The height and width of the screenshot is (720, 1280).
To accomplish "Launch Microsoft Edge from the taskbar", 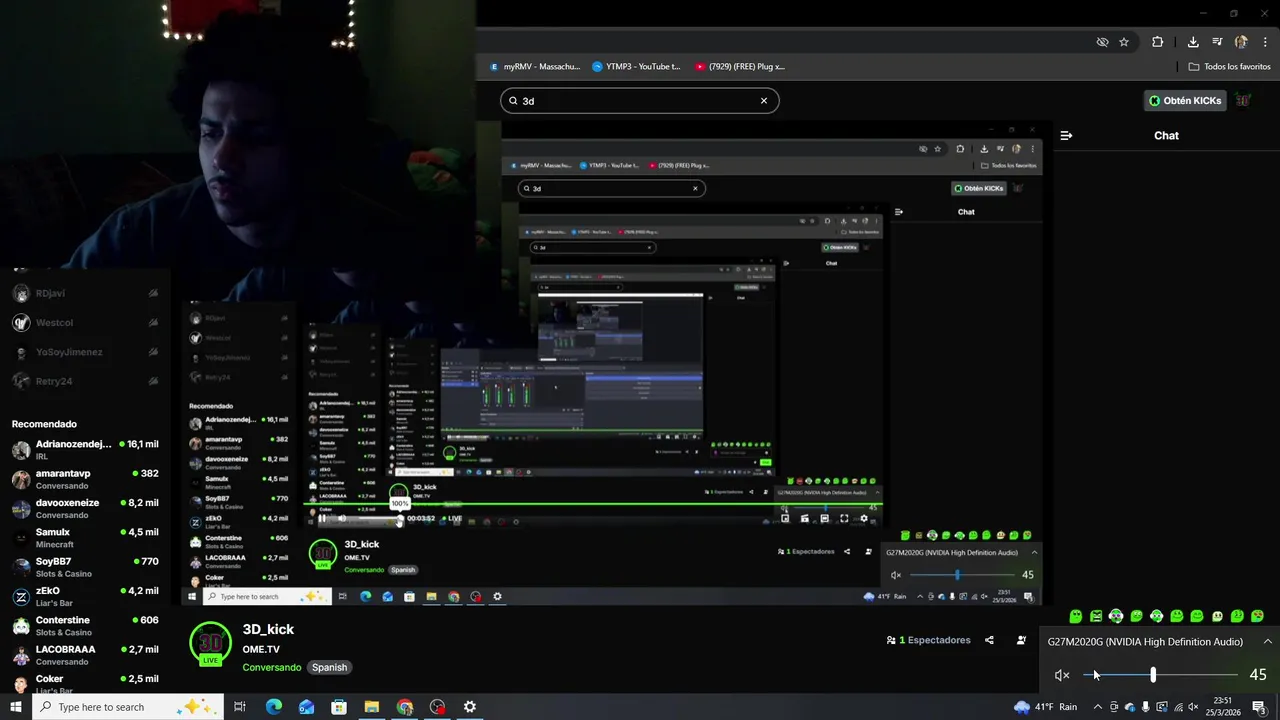I will (274, 707).
